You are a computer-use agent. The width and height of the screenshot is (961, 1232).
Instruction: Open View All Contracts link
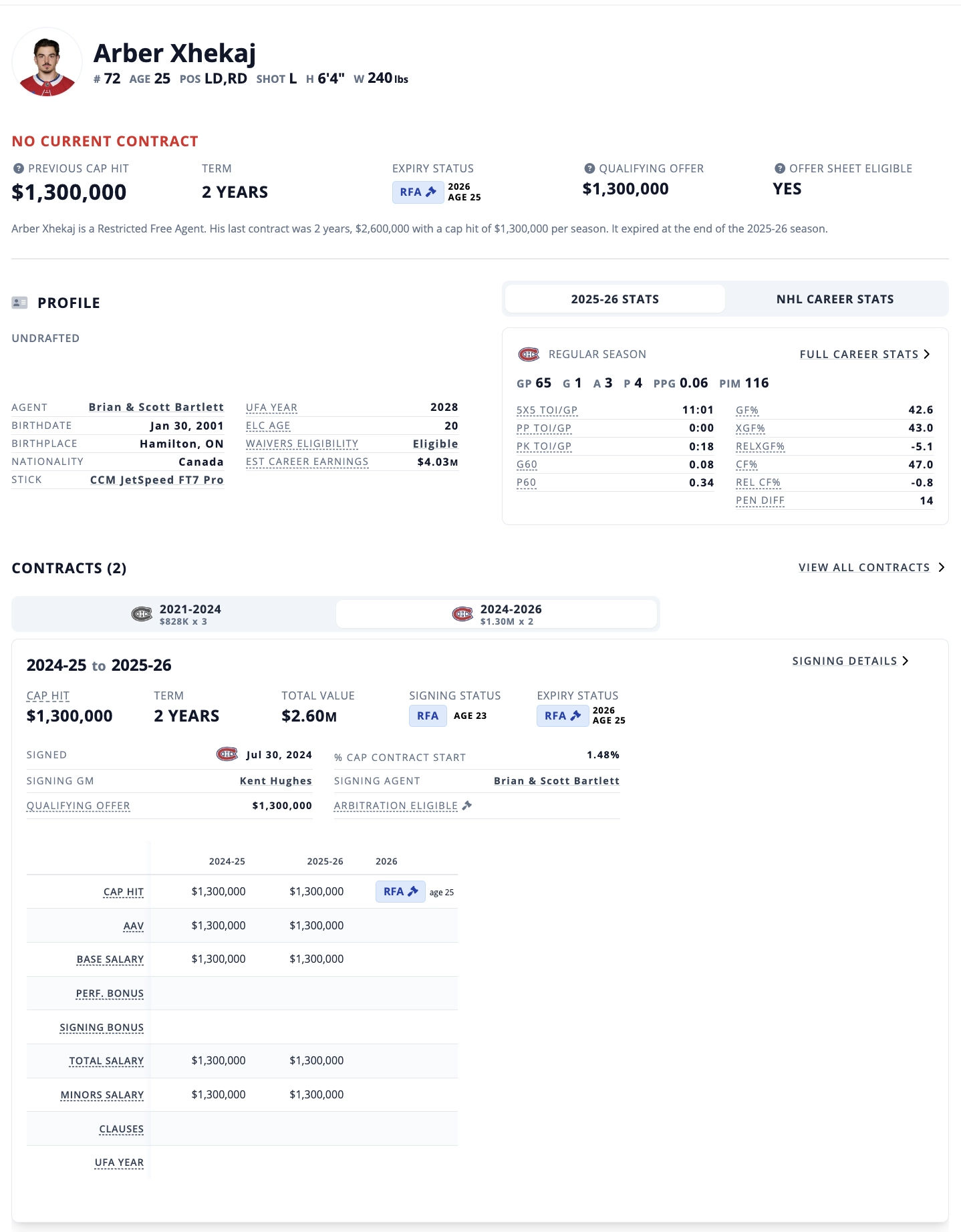coord(871,567)
